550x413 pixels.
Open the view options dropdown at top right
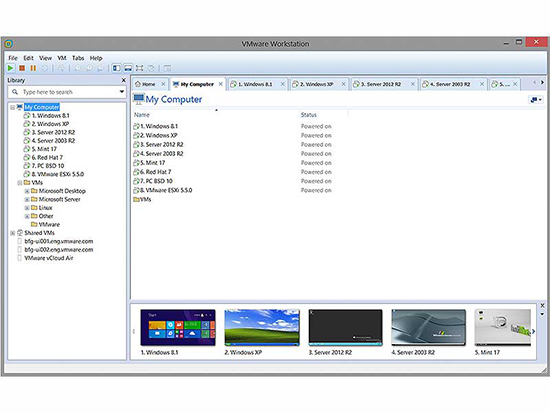pos(536,100)
